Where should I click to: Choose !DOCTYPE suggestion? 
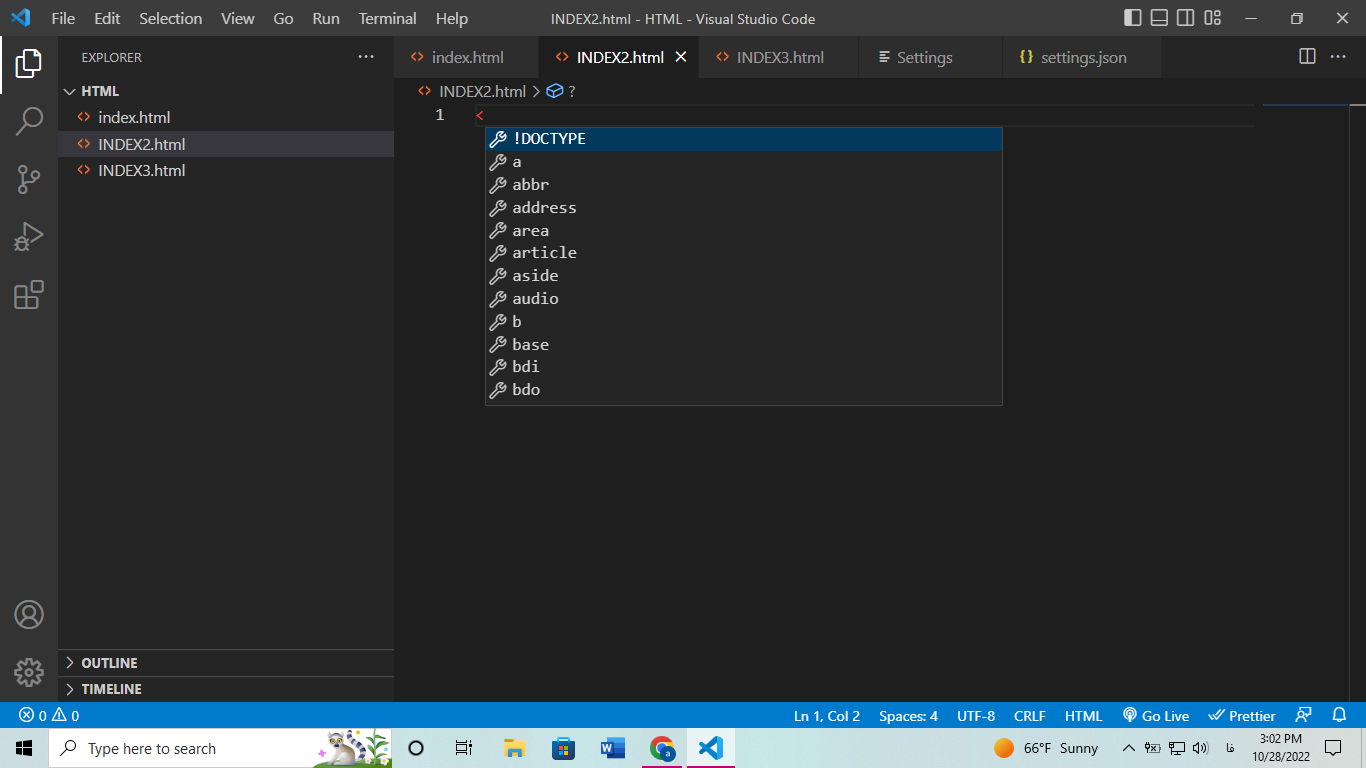click(x=743, y=139)
